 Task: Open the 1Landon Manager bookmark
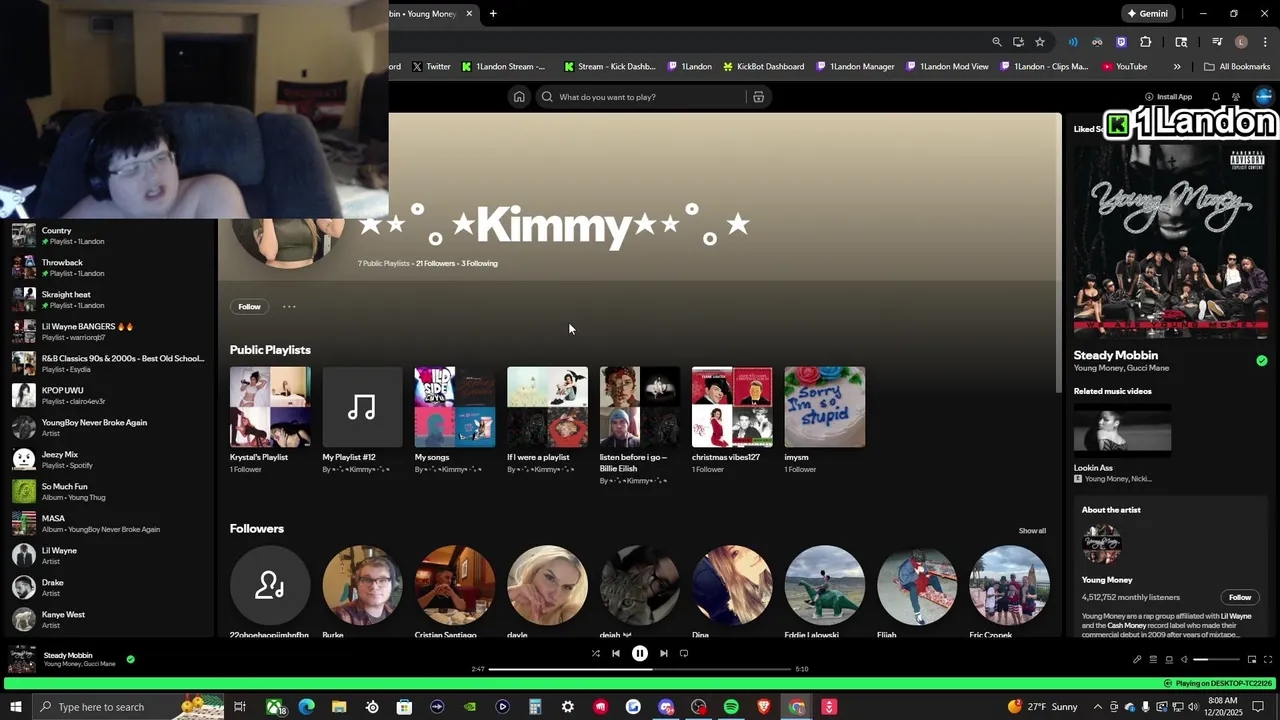tap(855, 67)
